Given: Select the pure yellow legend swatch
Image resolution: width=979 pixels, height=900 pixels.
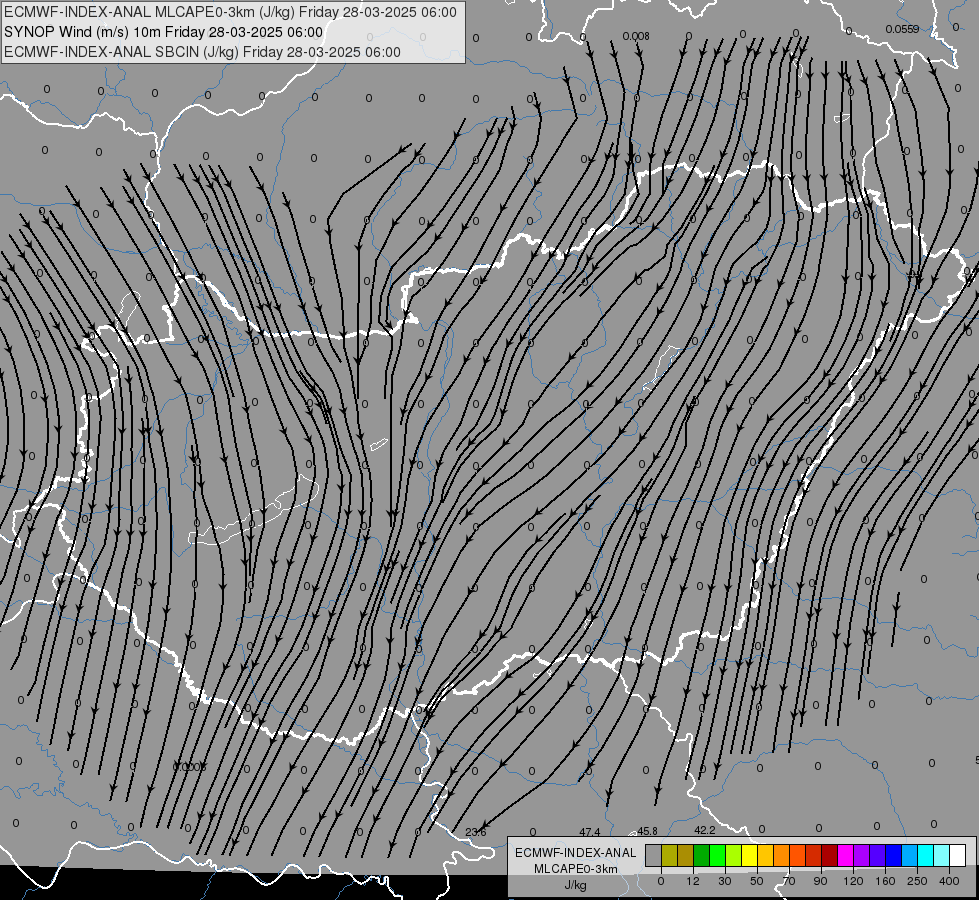Looking at the screenshot, I should (749, 855).
